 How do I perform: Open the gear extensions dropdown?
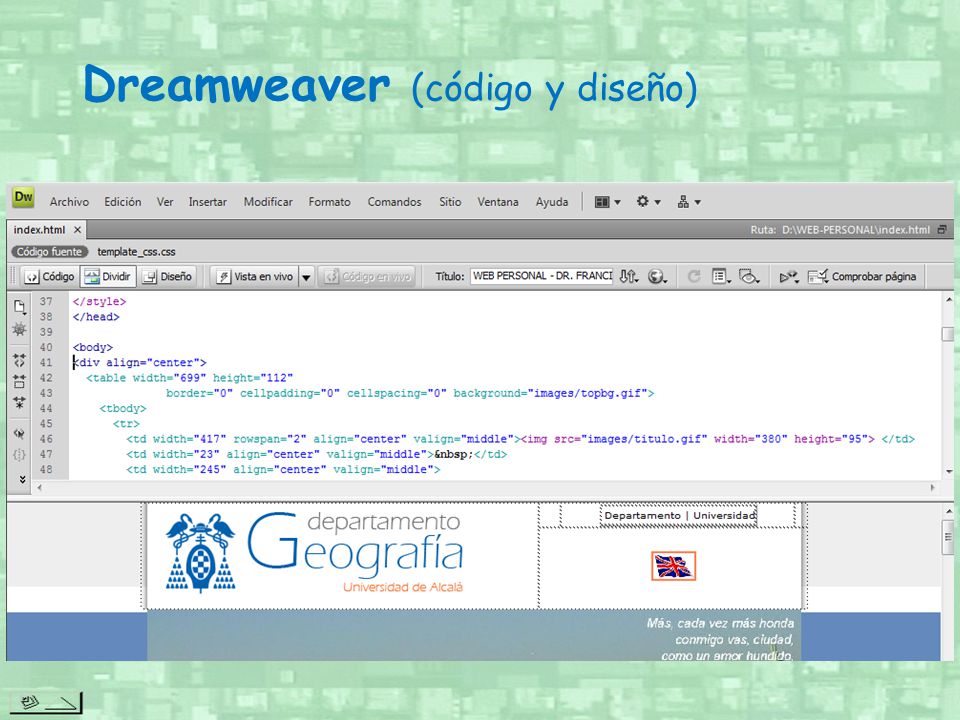648,201
